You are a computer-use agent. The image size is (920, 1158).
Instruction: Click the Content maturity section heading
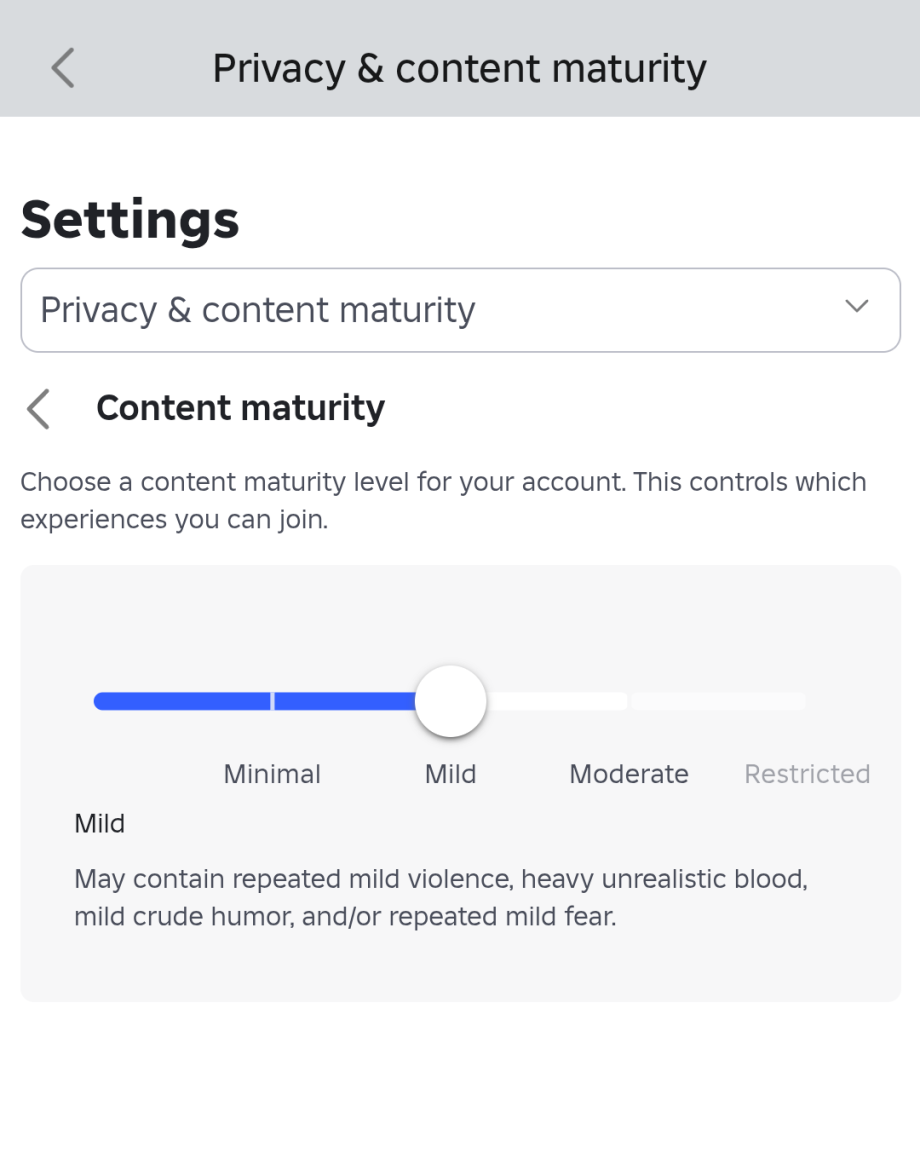coord(240,408)
